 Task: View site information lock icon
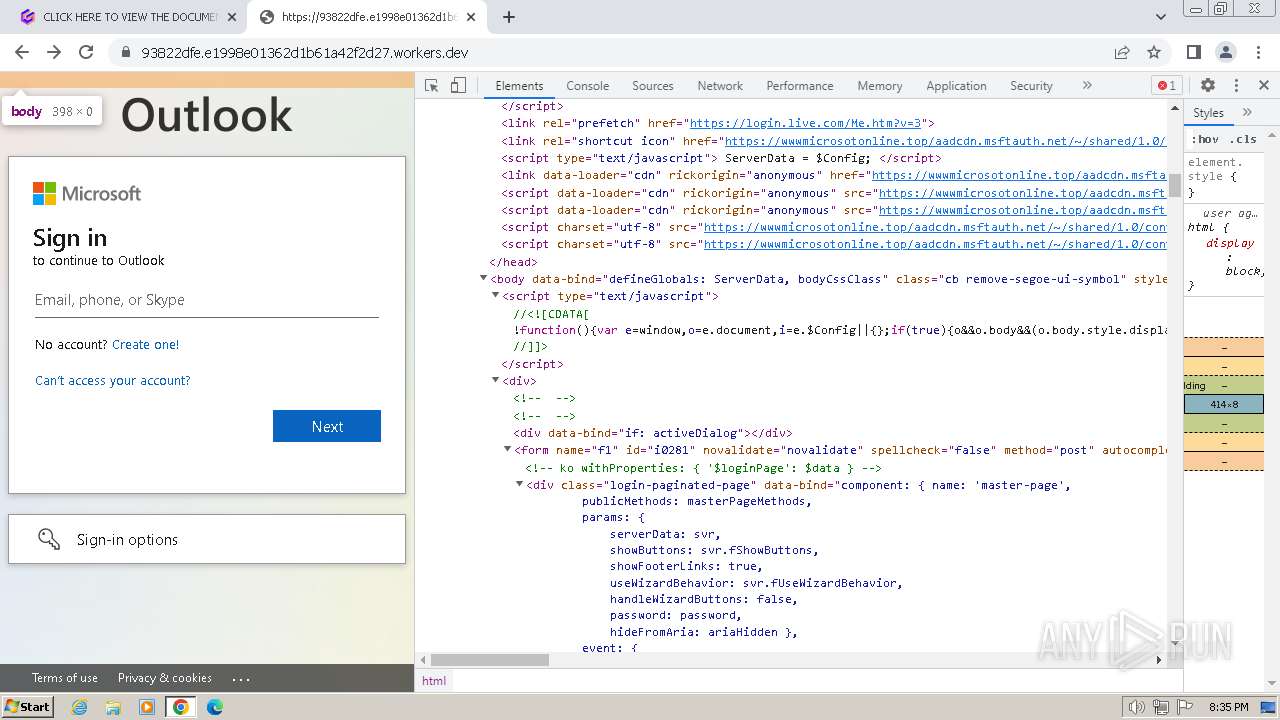(x=126, y=53)
